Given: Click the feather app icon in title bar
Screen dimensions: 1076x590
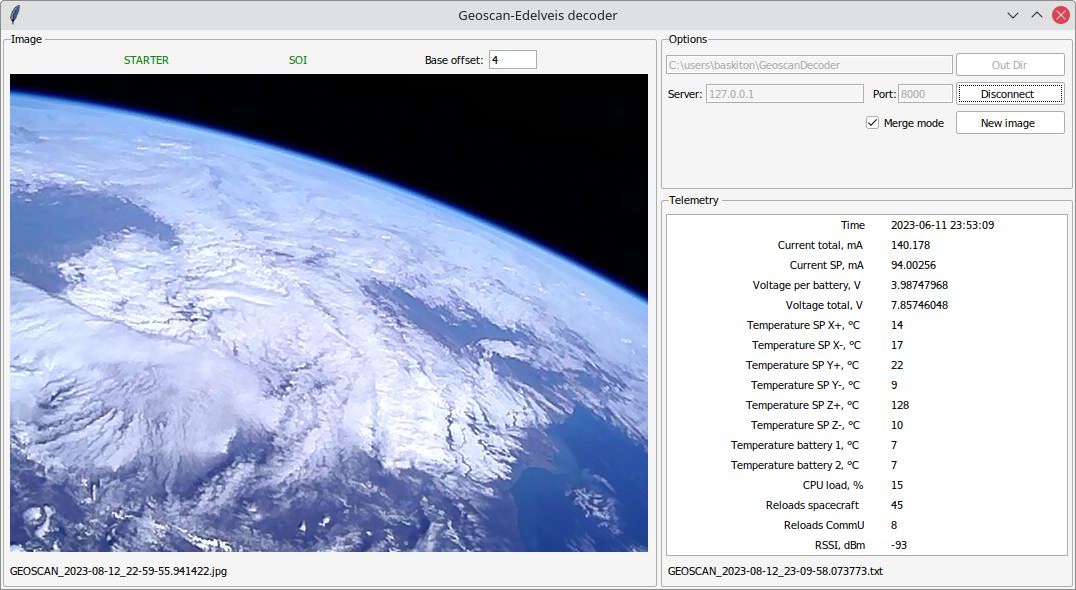Looking at the screenshot, I should click(x=14, y=14).
